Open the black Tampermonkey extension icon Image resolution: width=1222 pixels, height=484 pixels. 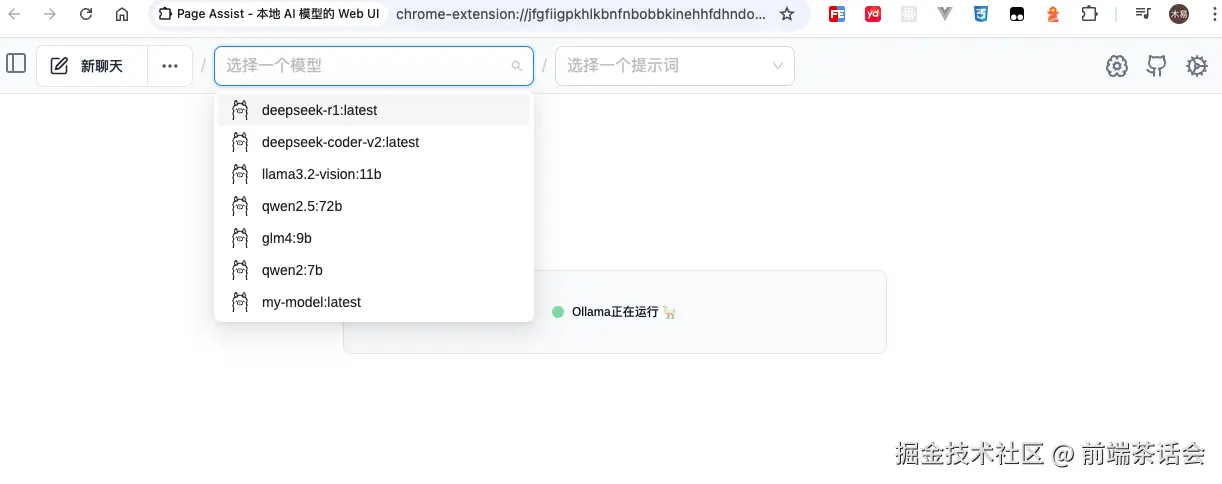tap(1017, 15)
